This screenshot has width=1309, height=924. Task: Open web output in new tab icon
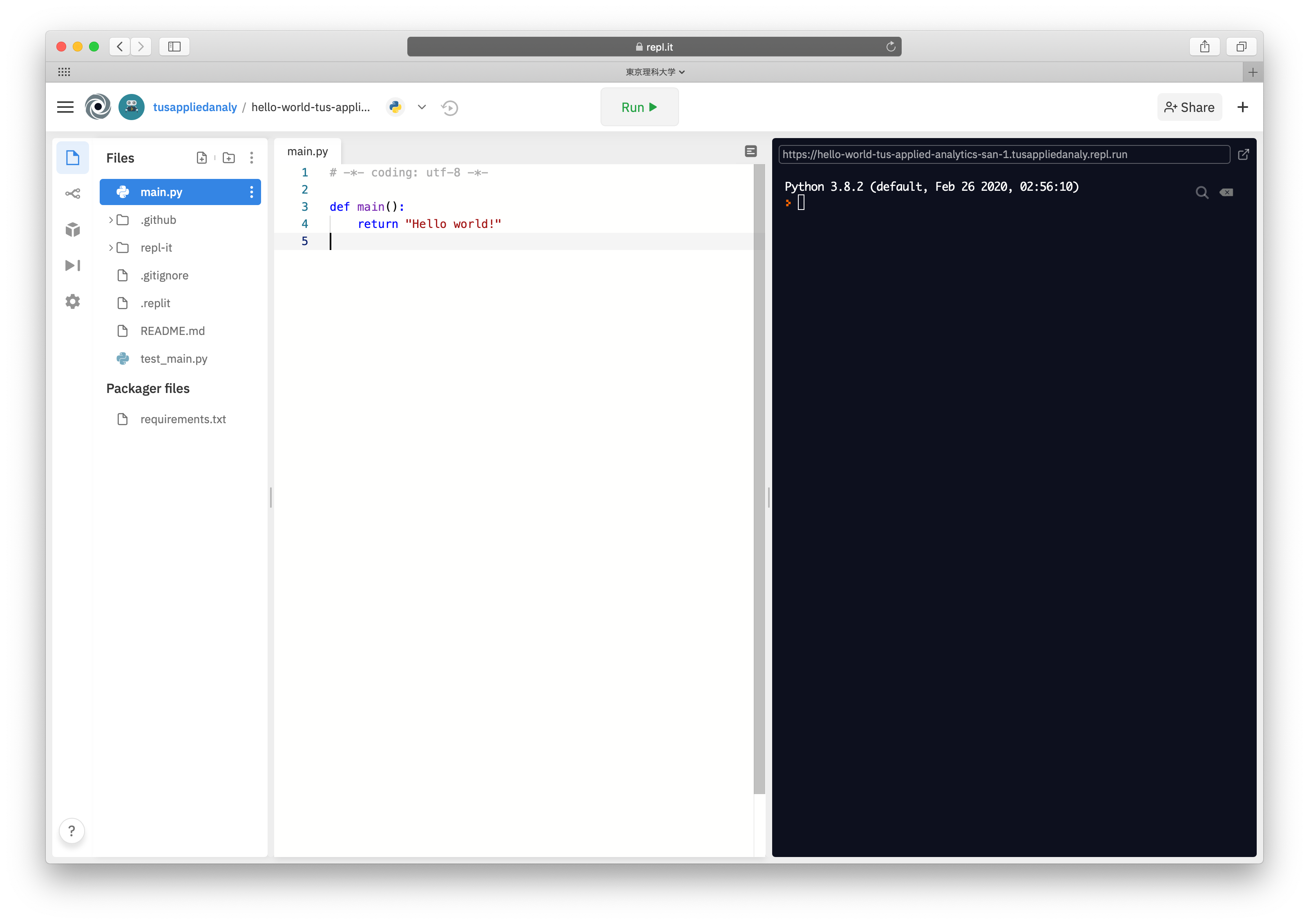(x=1244, y=154)
